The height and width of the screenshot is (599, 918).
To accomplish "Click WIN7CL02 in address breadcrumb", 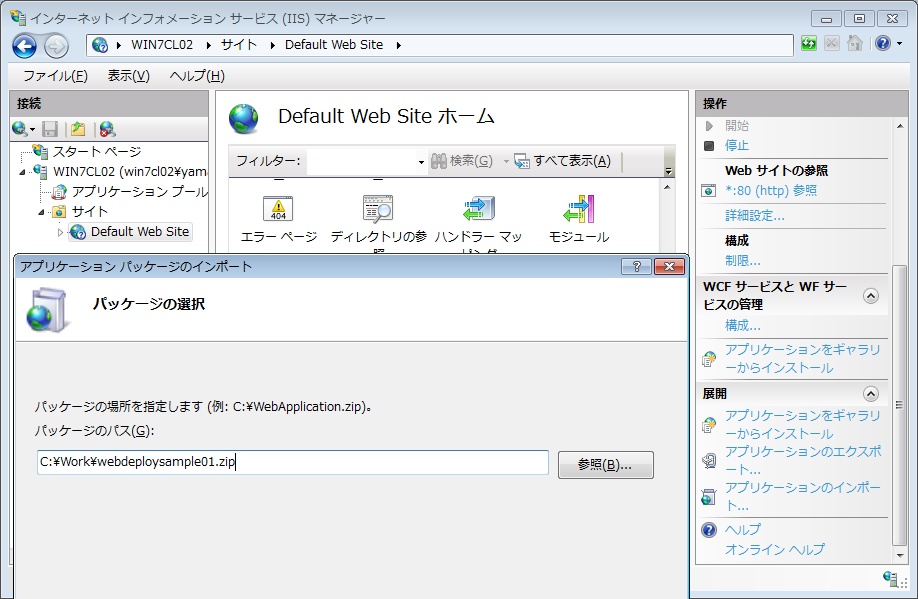I will [x=162, y=45].
